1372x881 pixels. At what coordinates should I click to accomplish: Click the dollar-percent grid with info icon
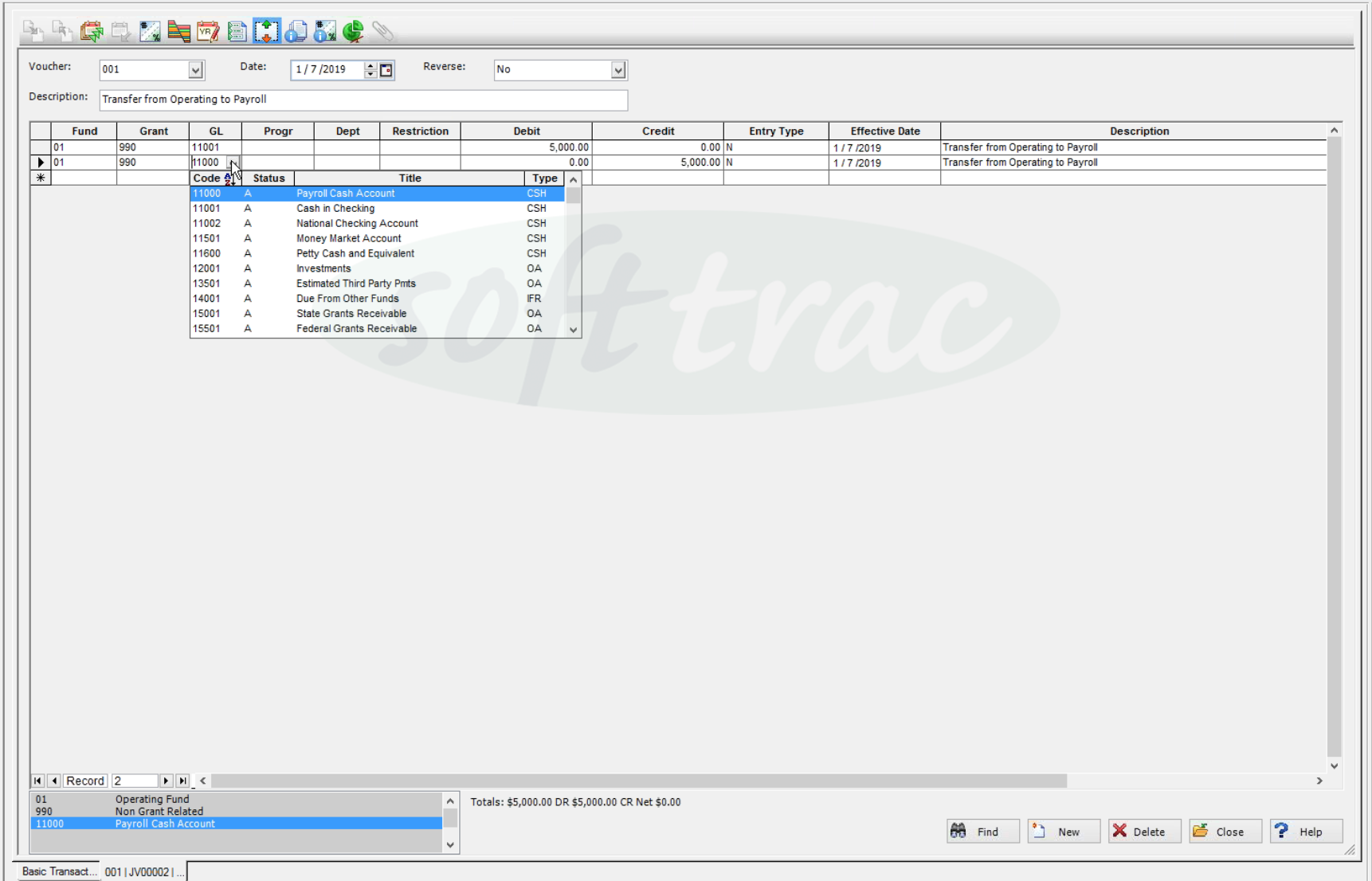tap(325, 31)
